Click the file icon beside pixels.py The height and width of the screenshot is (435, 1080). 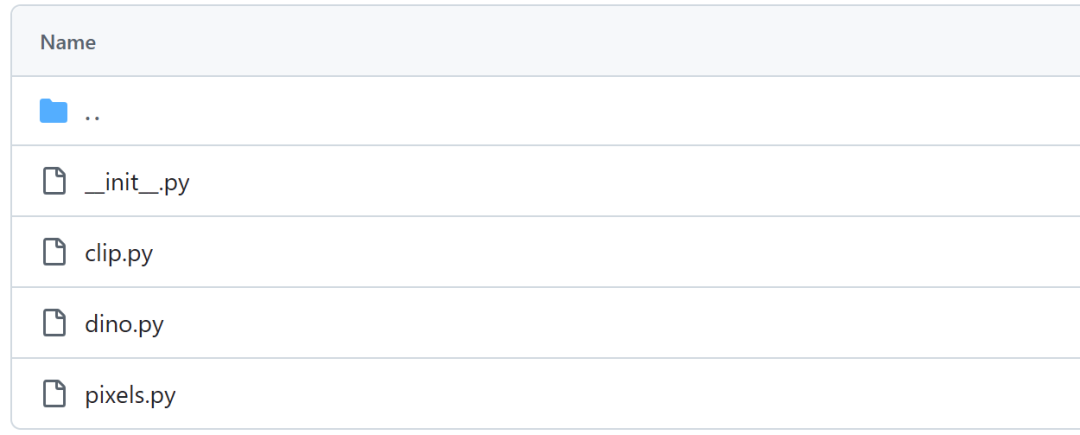coord(54,394)
